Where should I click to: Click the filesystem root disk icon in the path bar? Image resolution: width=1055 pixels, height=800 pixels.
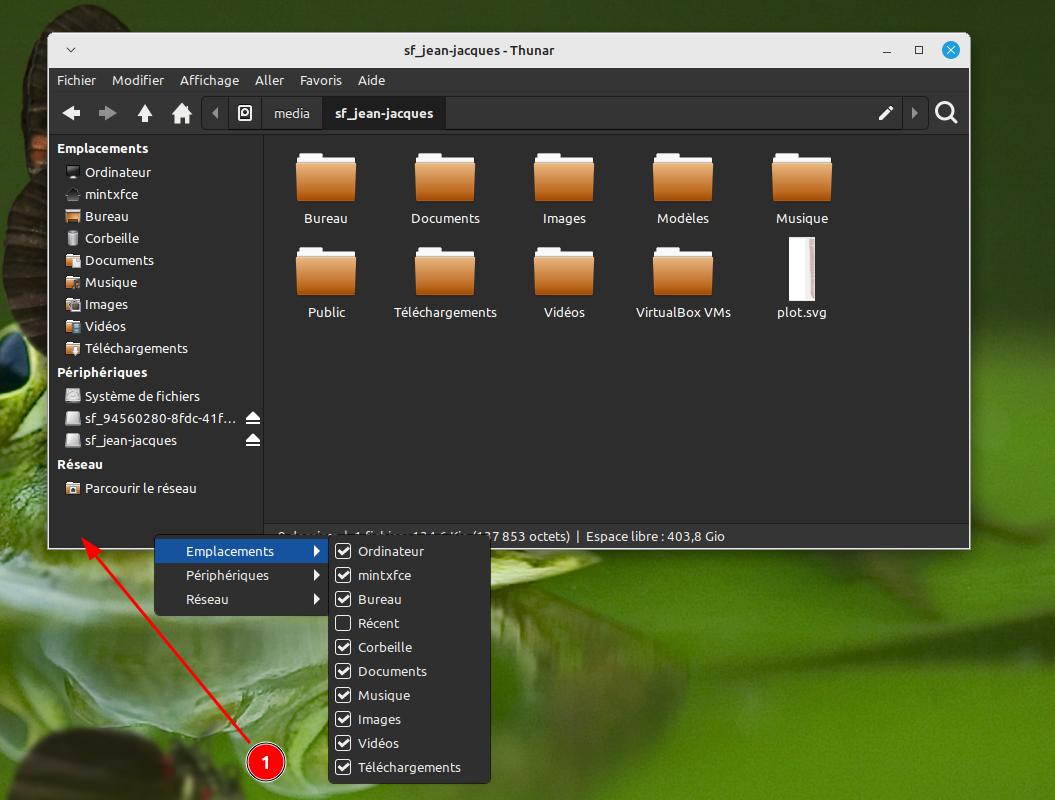click(245, 113)
